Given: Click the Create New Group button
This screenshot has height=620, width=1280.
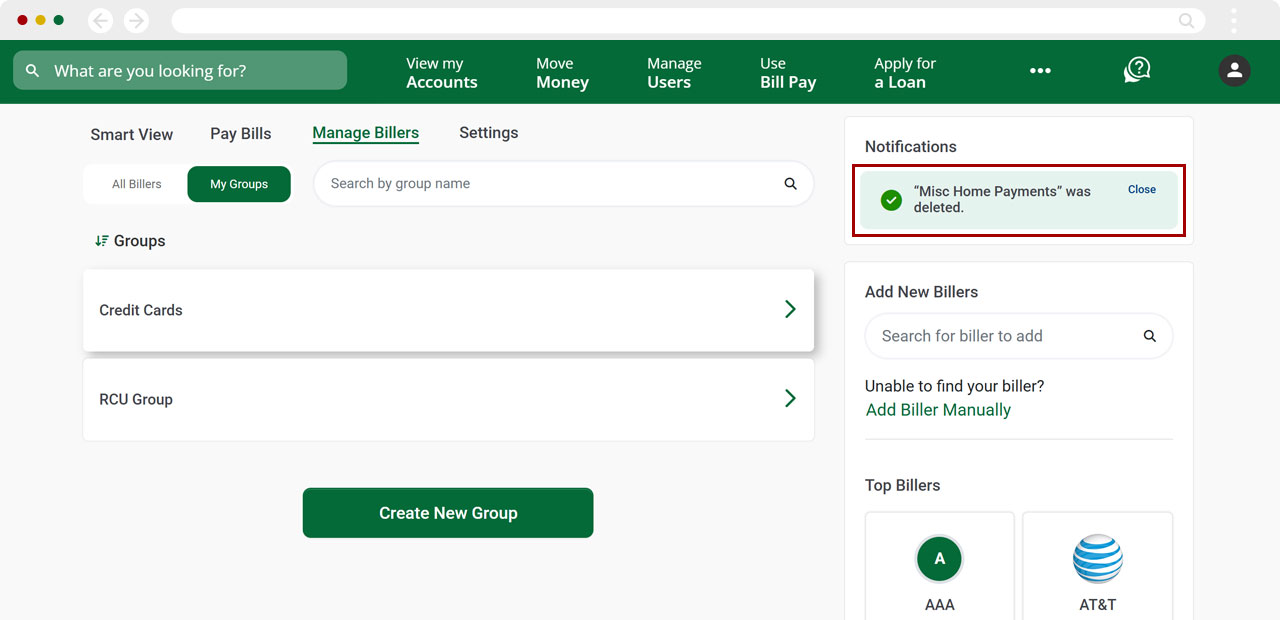Looking at the screenshot, I should coord(447,512).
